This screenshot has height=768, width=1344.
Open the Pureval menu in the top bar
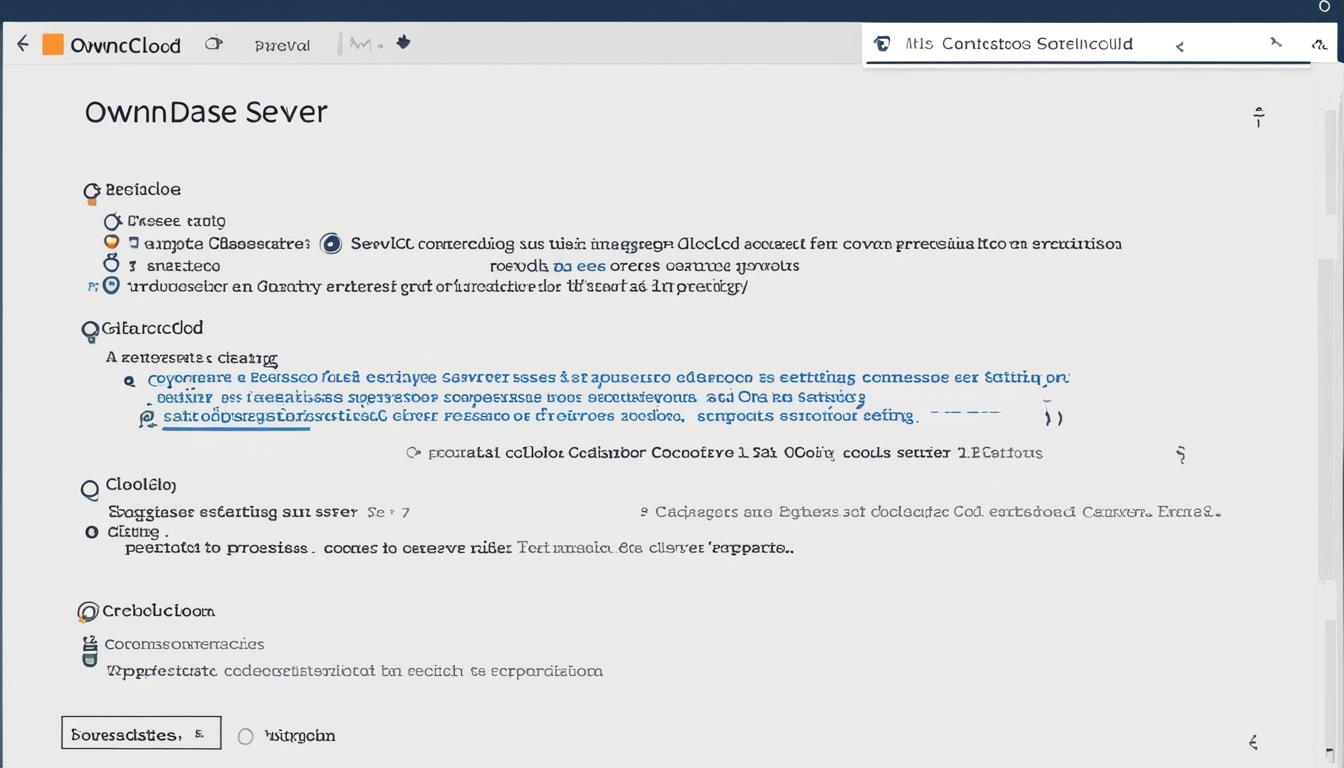pos(282,44)
